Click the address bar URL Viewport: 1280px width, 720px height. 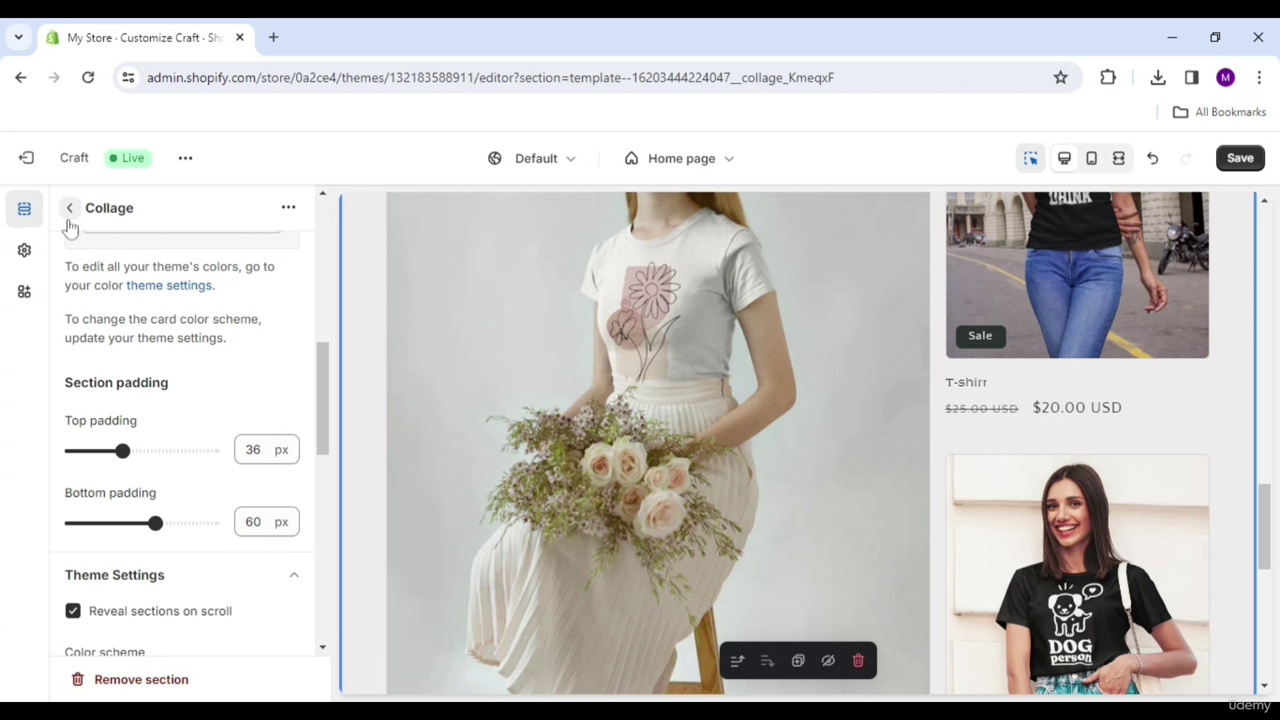490,77
